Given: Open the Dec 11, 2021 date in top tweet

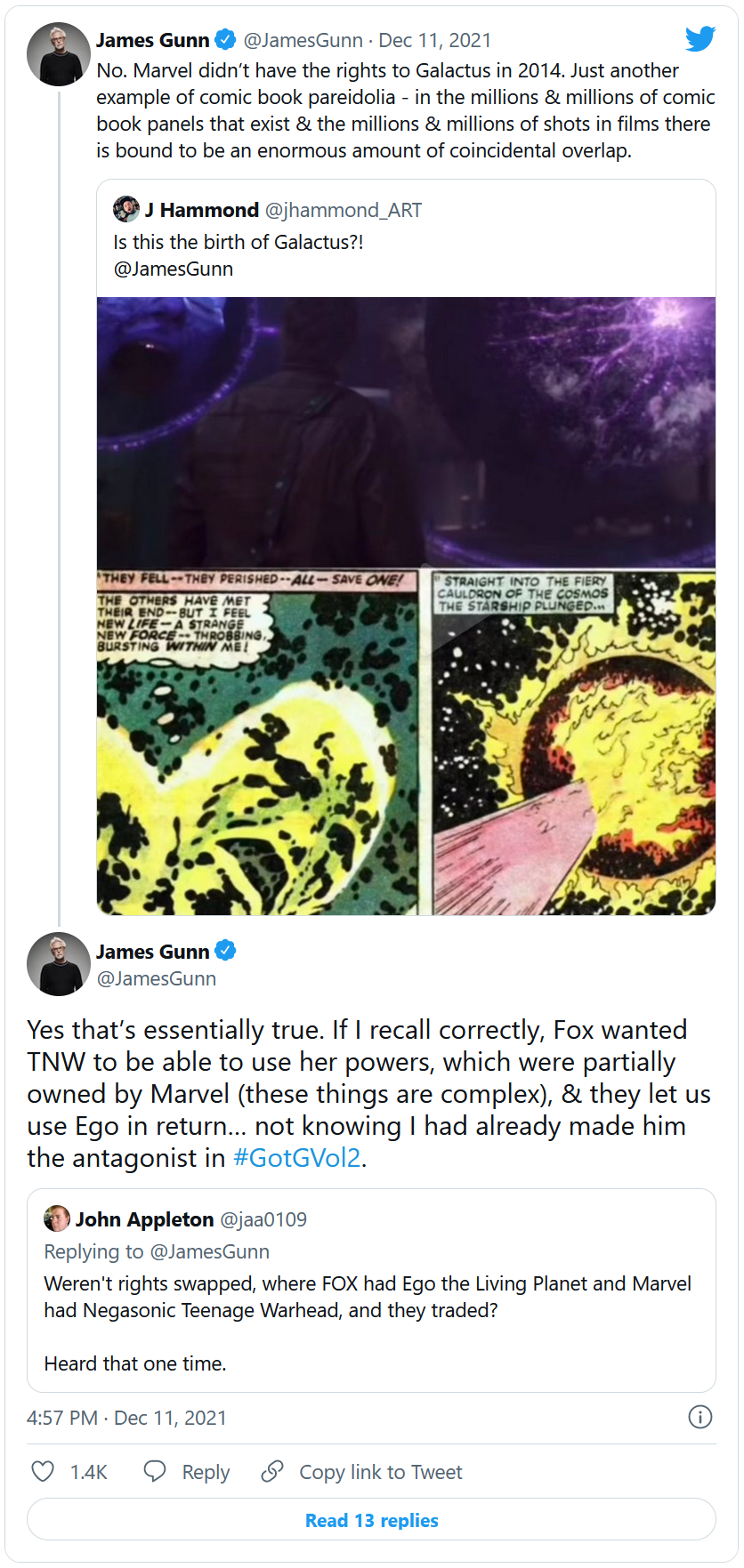Looking at the screenshot, I should [435, 40].
